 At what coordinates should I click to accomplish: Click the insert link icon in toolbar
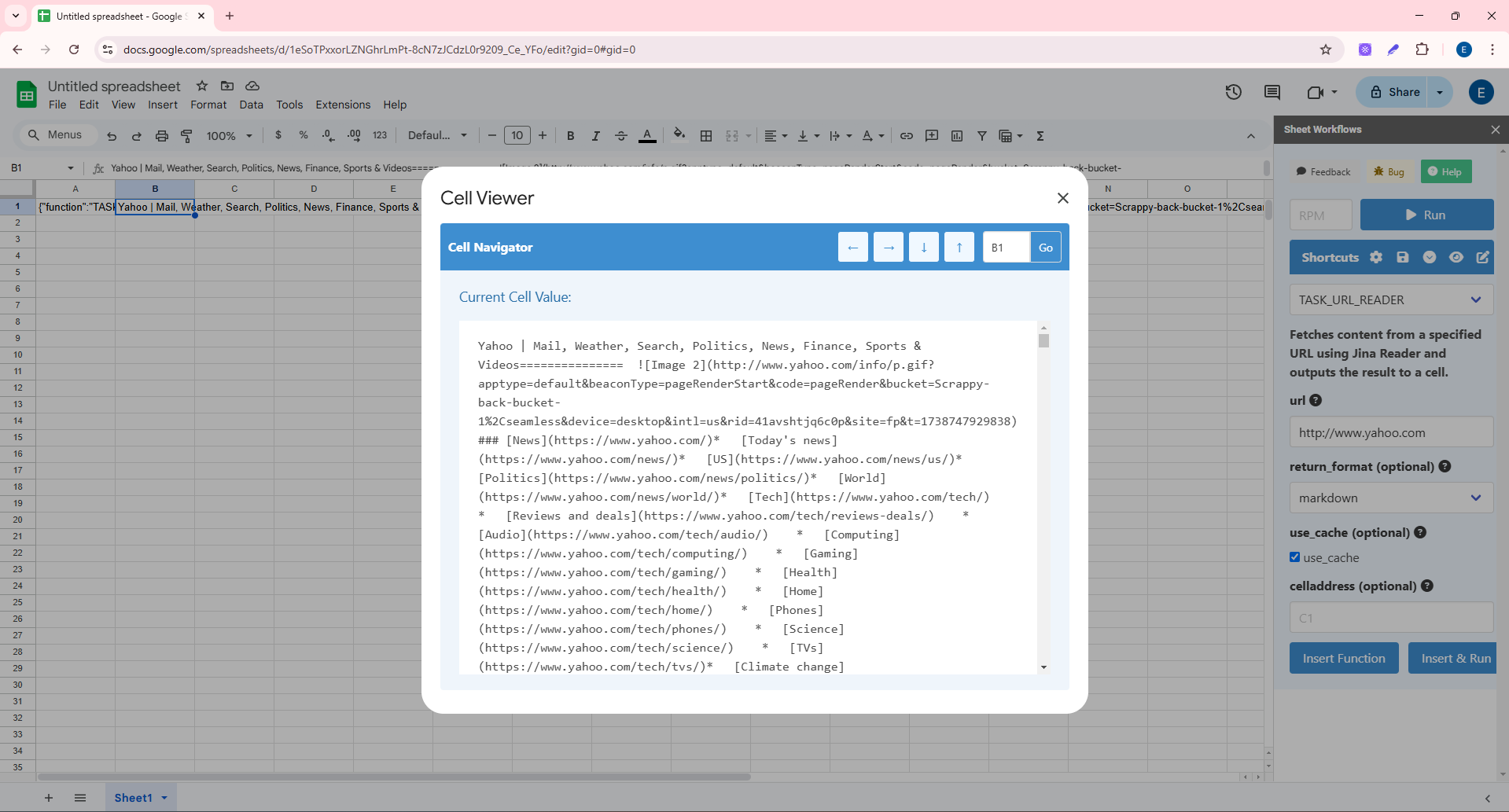point(906,135)
